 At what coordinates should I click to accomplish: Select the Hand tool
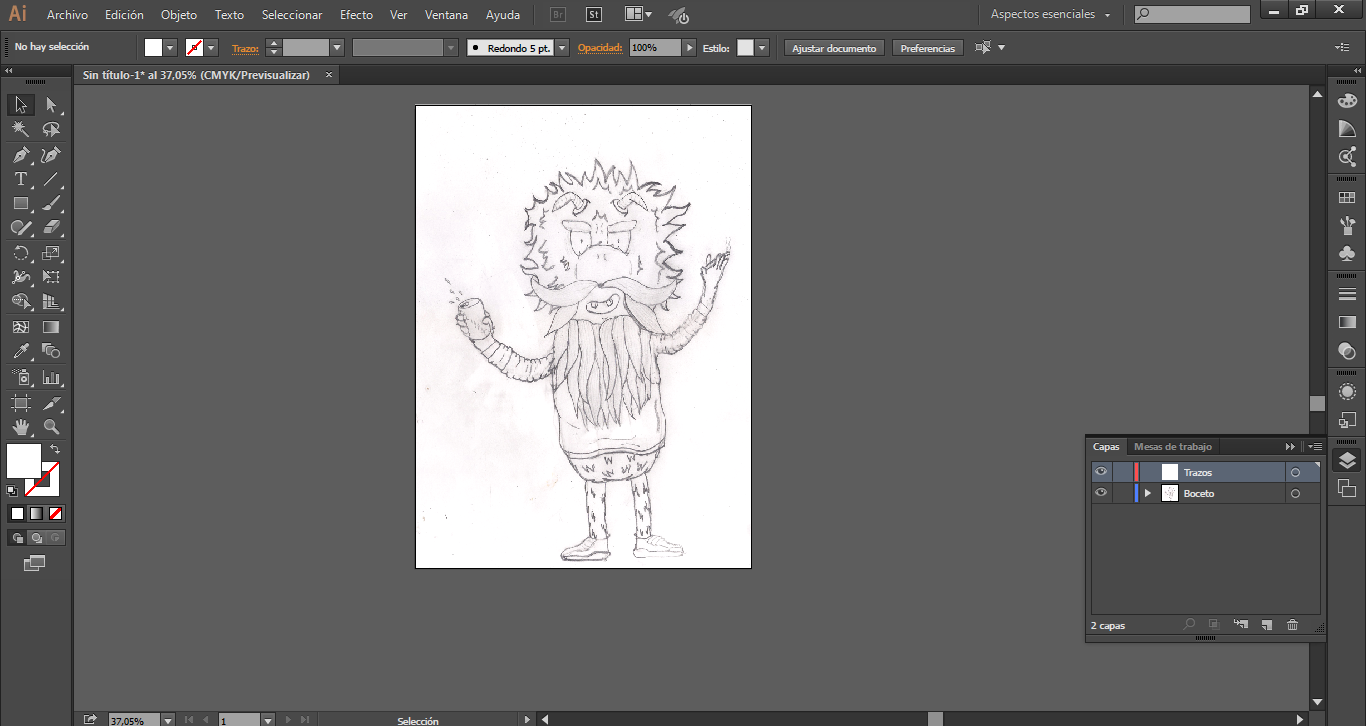(x=20, y=427)
